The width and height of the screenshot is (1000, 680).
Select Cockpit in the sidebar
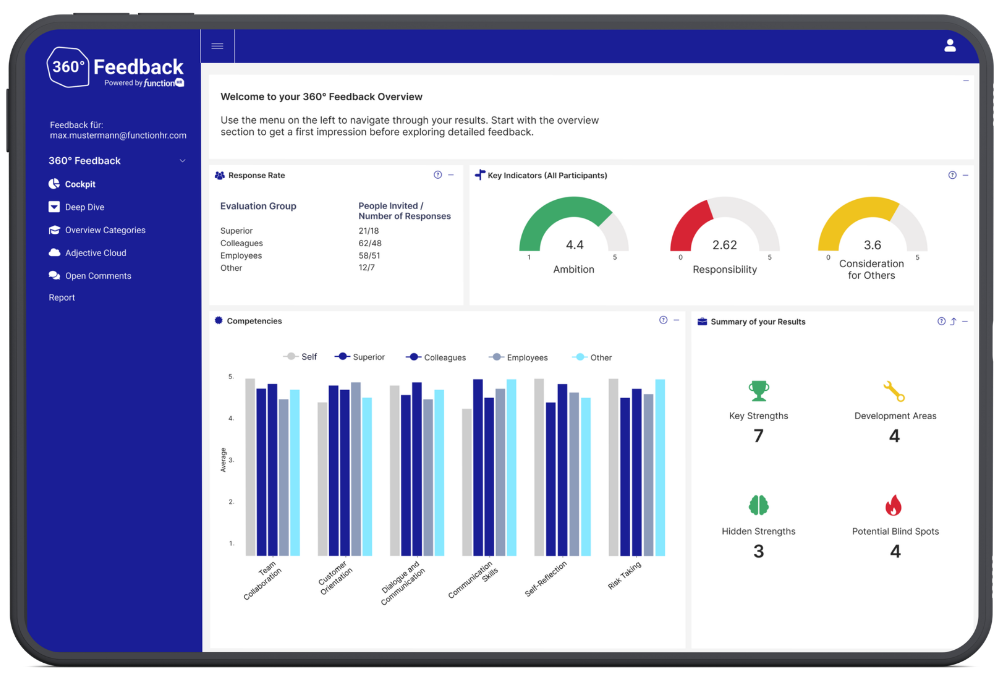(80, 184)
